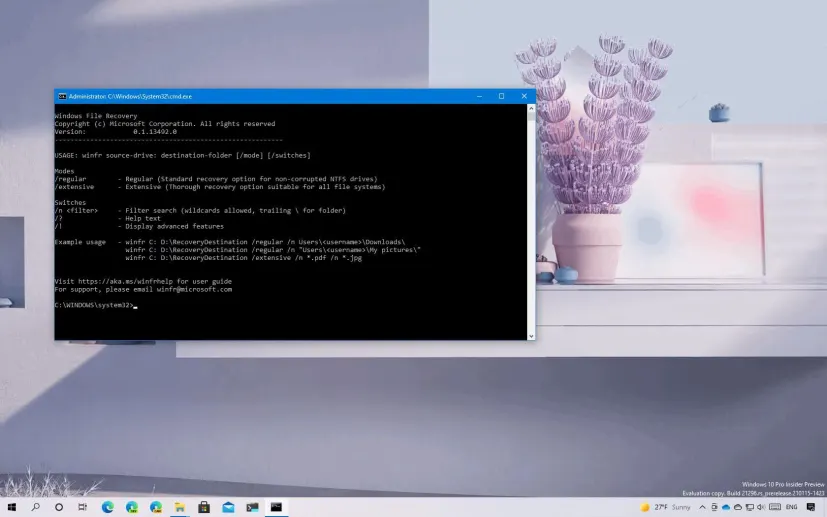
Task: Maximize the Command Prompt window
Action: [x=502, y=97]
